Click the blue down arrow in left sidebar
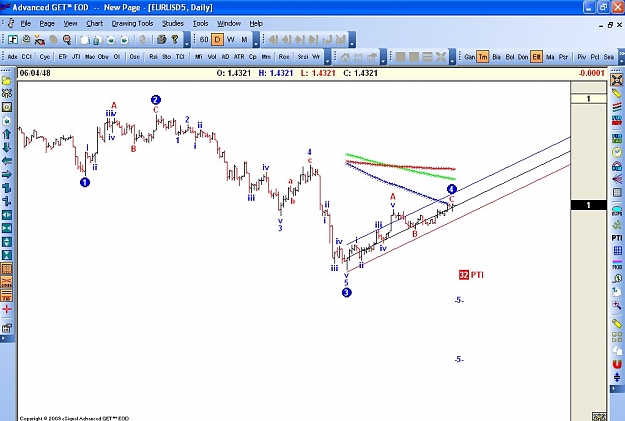The width and height of the screenshot is (625, 421). point(6,148)
